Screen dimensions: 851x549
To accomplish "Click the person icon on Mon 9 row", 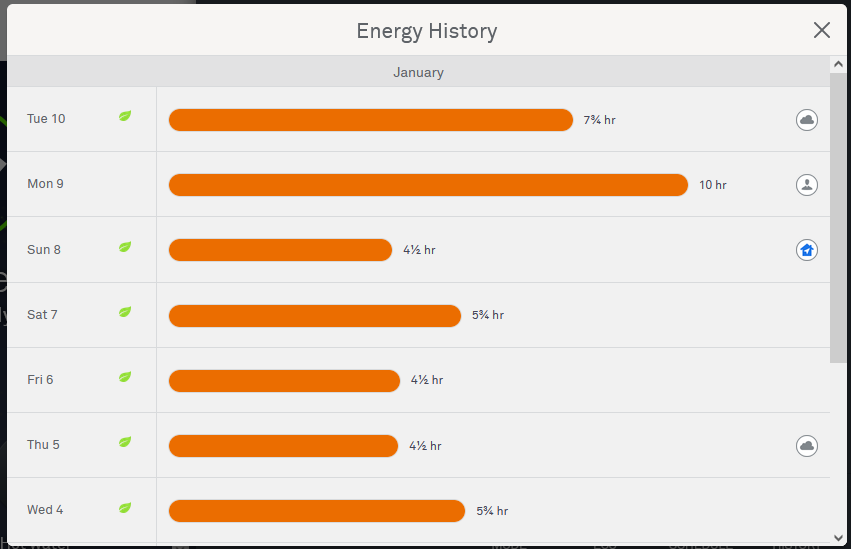I will pos(806,185).
